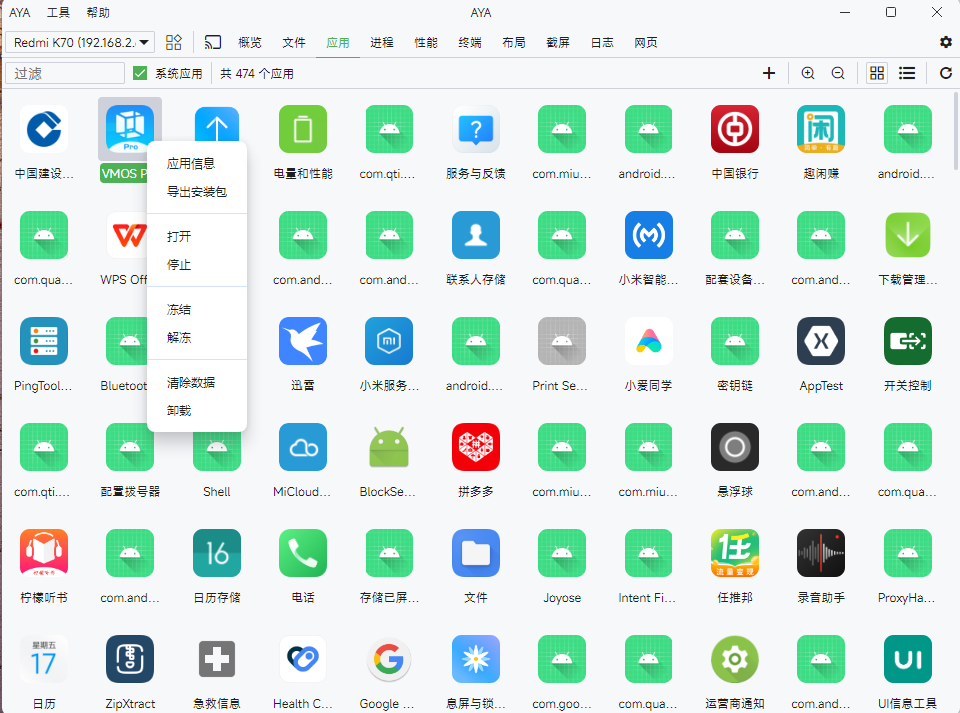Switch to the 终端 tab
Viewport: 960px width, 713px height.
pyautogui.click(x=470, y=42)
